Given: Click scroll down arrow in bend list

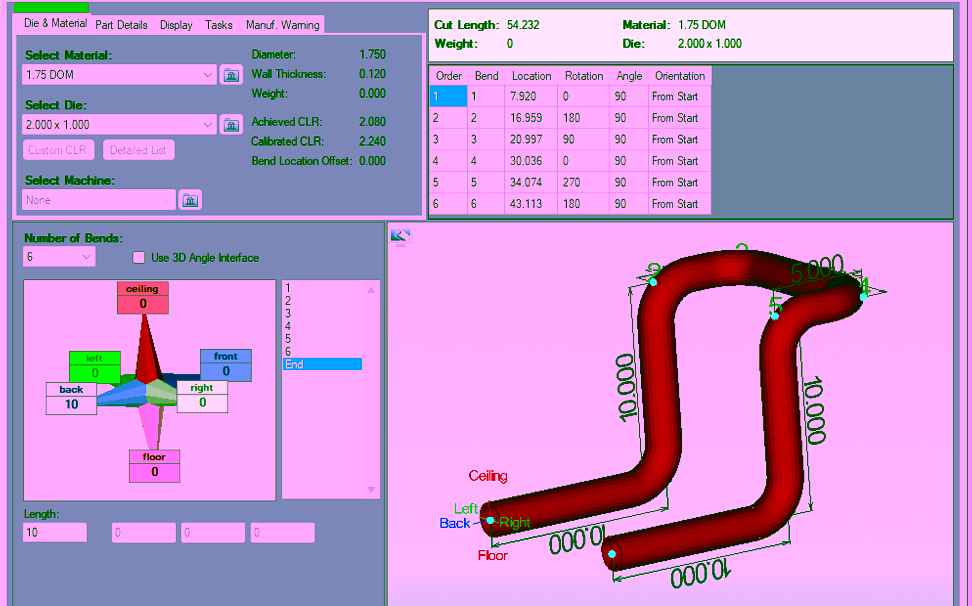Looking at the screenshot, I should click(x=371, y=490).
